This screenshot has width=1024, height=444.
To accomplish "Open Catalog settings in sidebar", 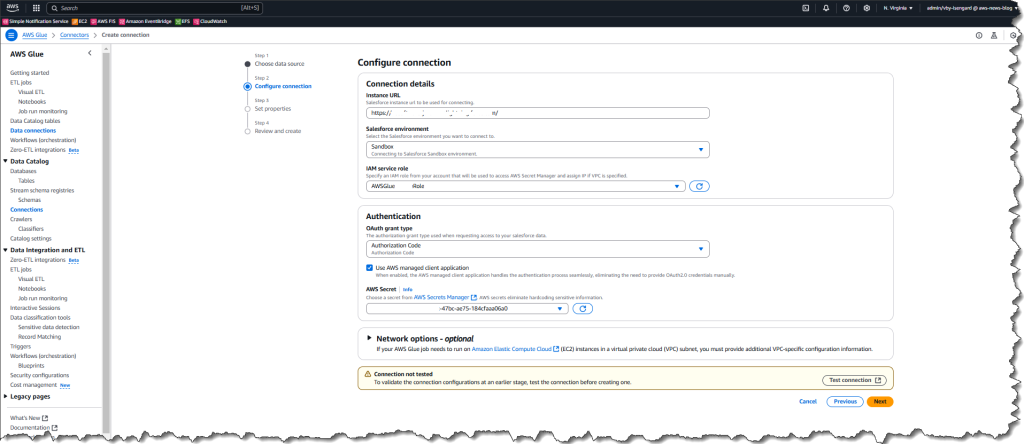I will coord(31,238).
